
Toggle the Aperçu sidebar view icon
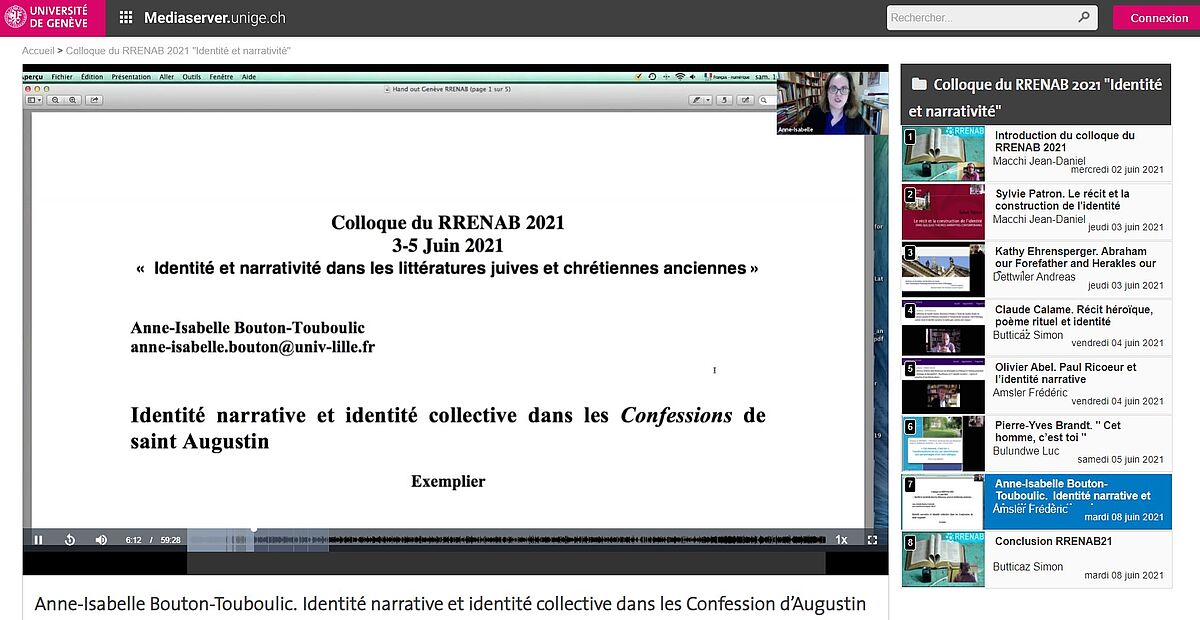(33, 100)
